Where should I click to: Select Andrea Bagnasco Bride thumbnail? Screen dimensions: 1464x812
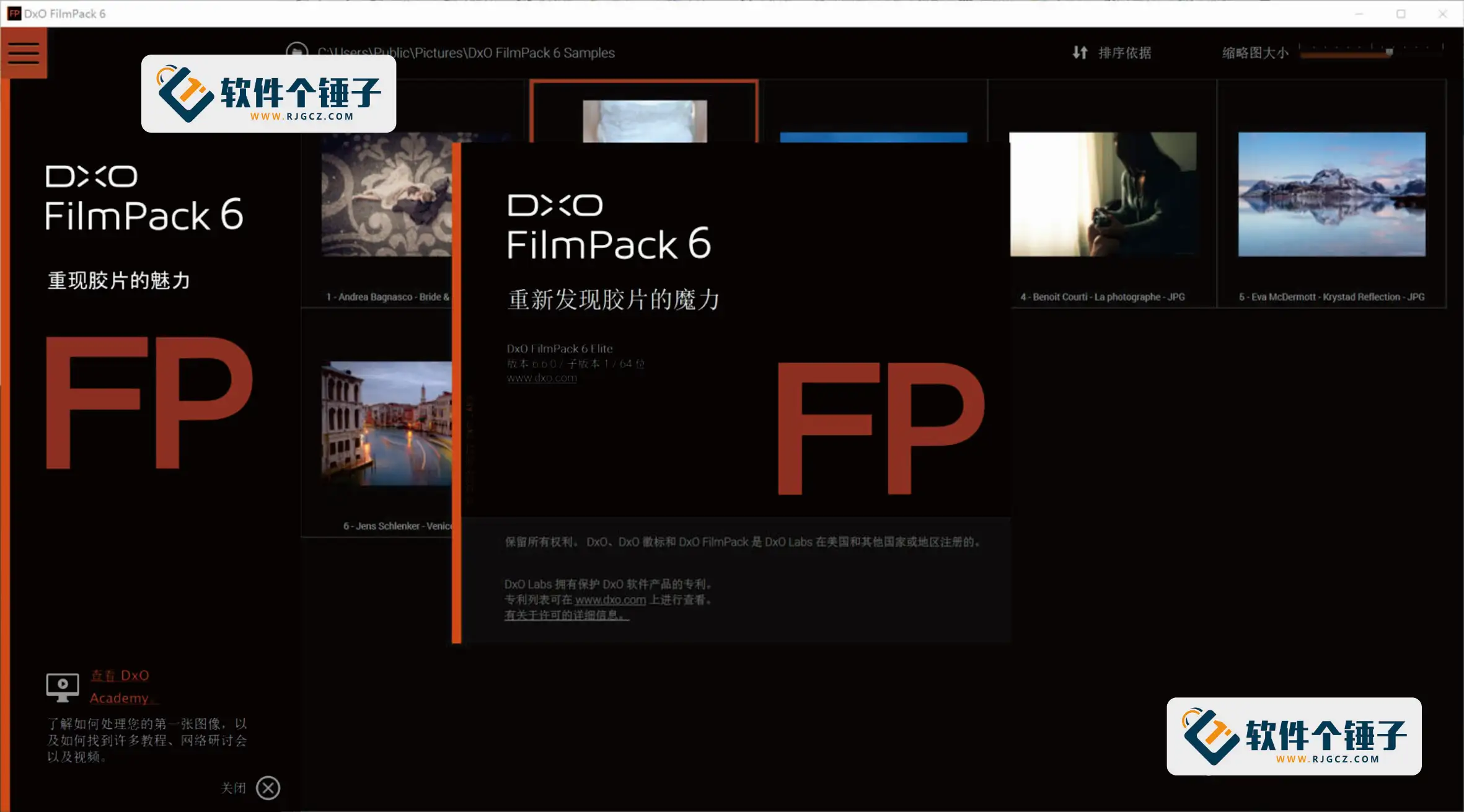pos(387,194)
